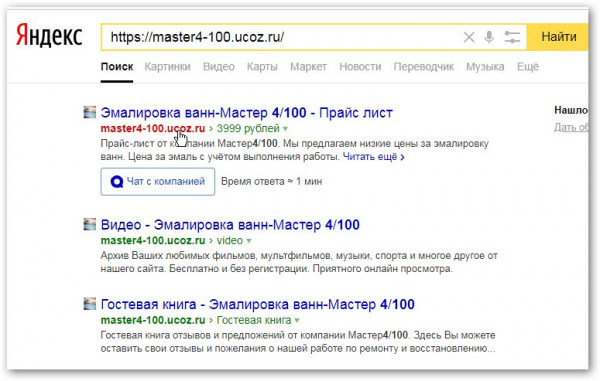Click snippet text starting Архив Ваших любимых фильмов

click(299, 262)
